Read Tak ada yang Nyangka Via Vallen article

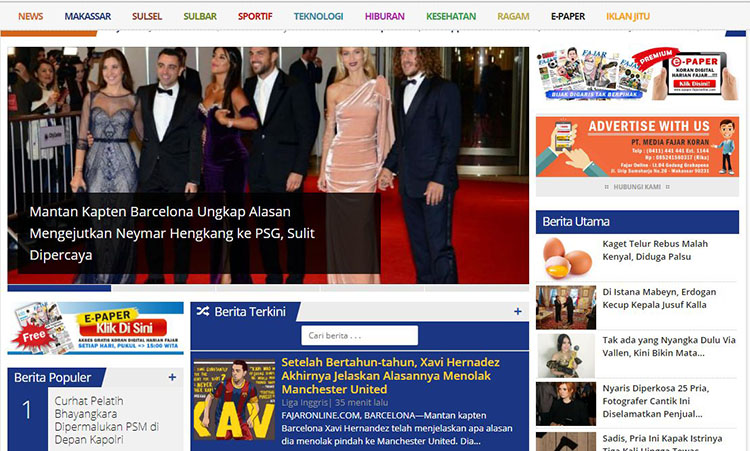[669, 347]
